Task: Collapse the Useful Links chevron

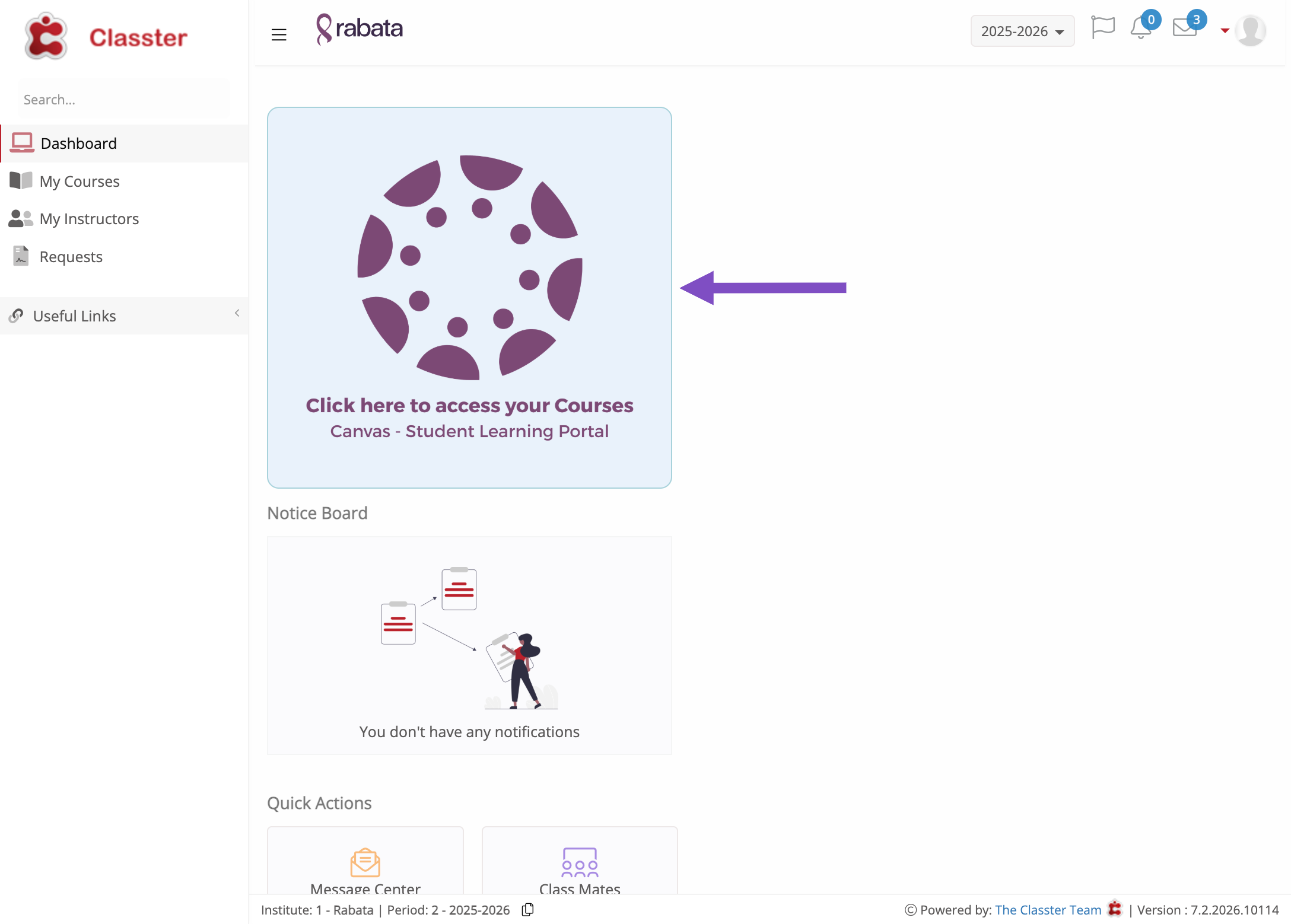Action: pos(237,313)
